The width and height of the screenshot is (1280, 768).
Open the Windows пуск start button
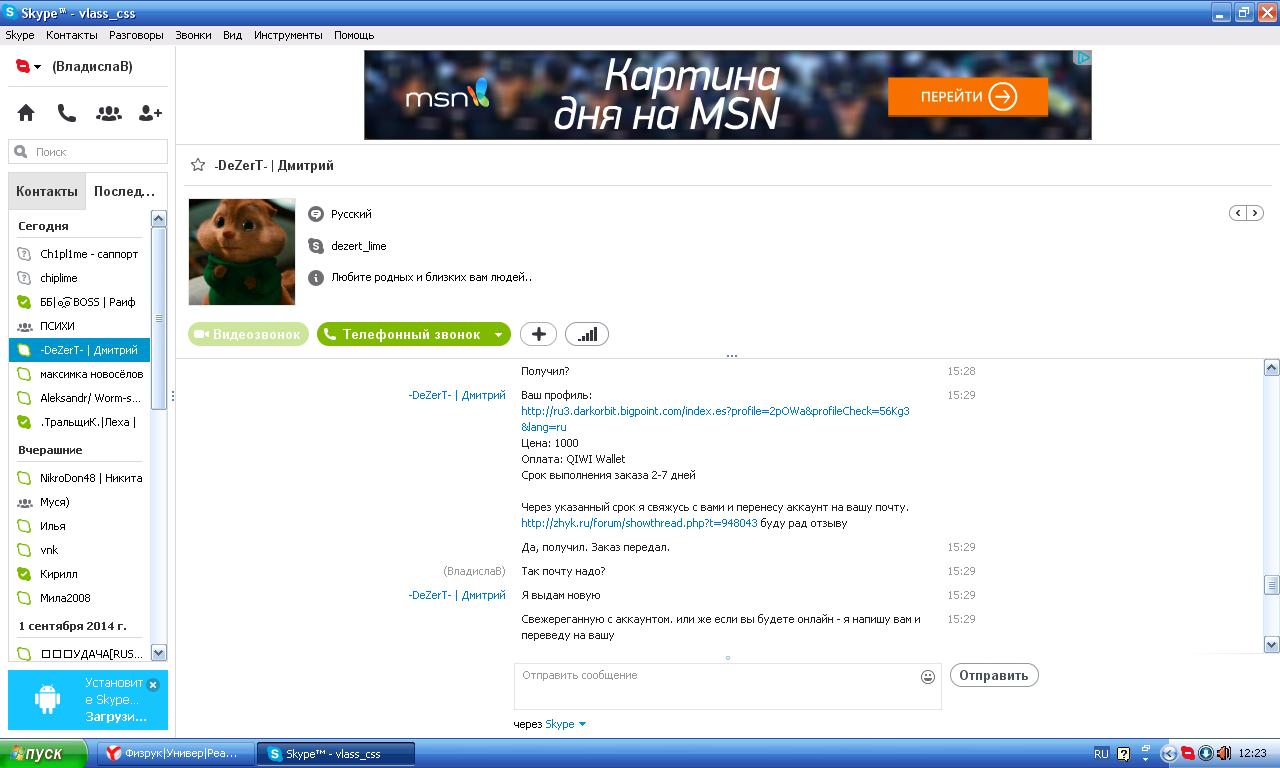(44, 753)
